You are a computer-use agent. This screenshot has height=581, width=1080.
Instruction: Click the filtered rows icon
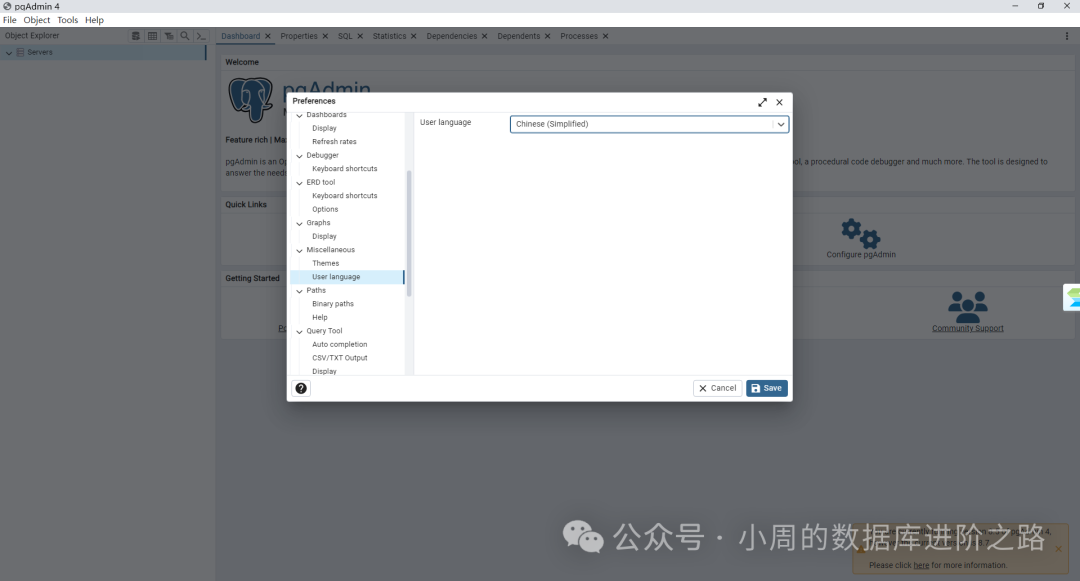[x=169, y=35]
